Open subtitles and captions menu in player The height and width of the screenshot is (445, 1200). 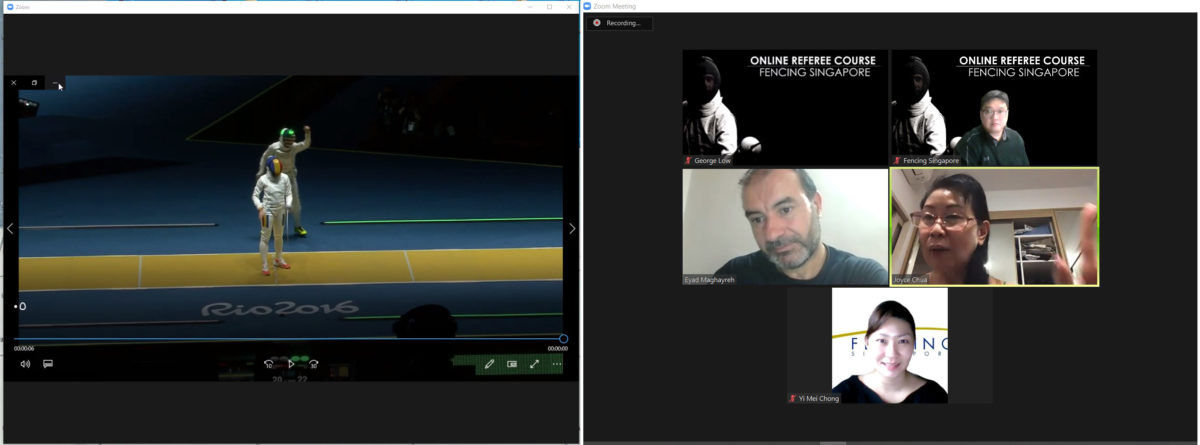click(x=47, y=364)
